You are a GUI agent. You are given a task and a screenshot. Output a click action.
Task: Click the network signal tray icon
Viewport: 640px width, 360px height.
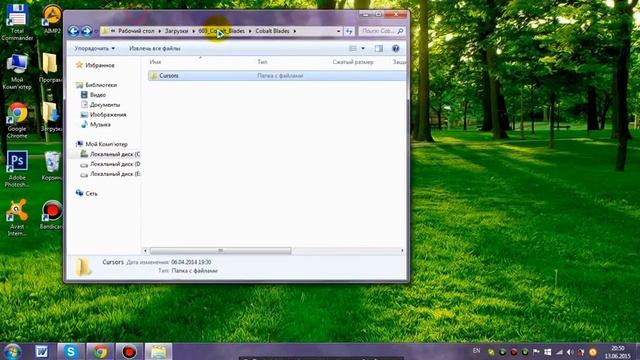pos(559,352)
